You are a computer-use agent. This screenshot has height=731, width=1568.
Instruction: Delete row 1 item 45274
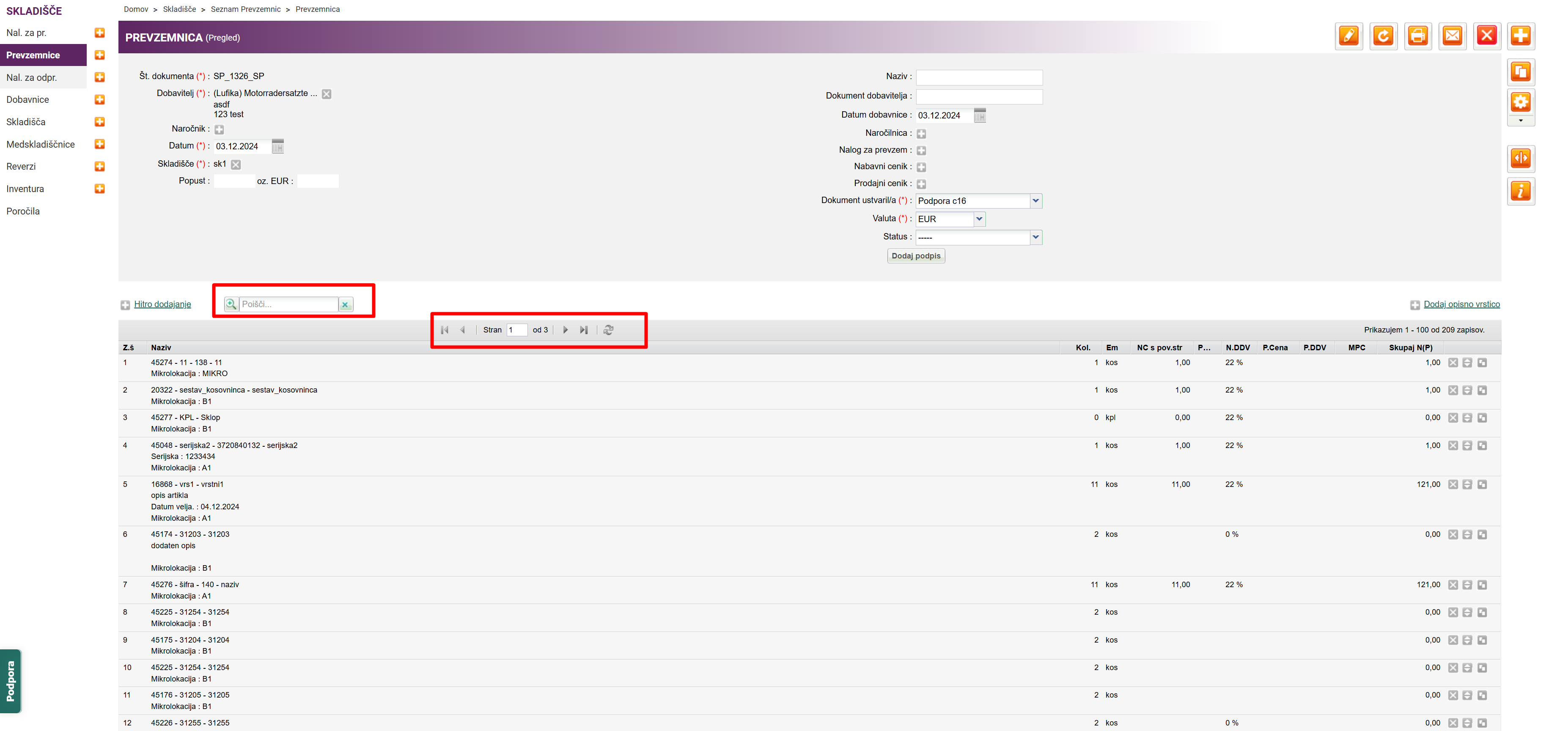[1453, 363]
